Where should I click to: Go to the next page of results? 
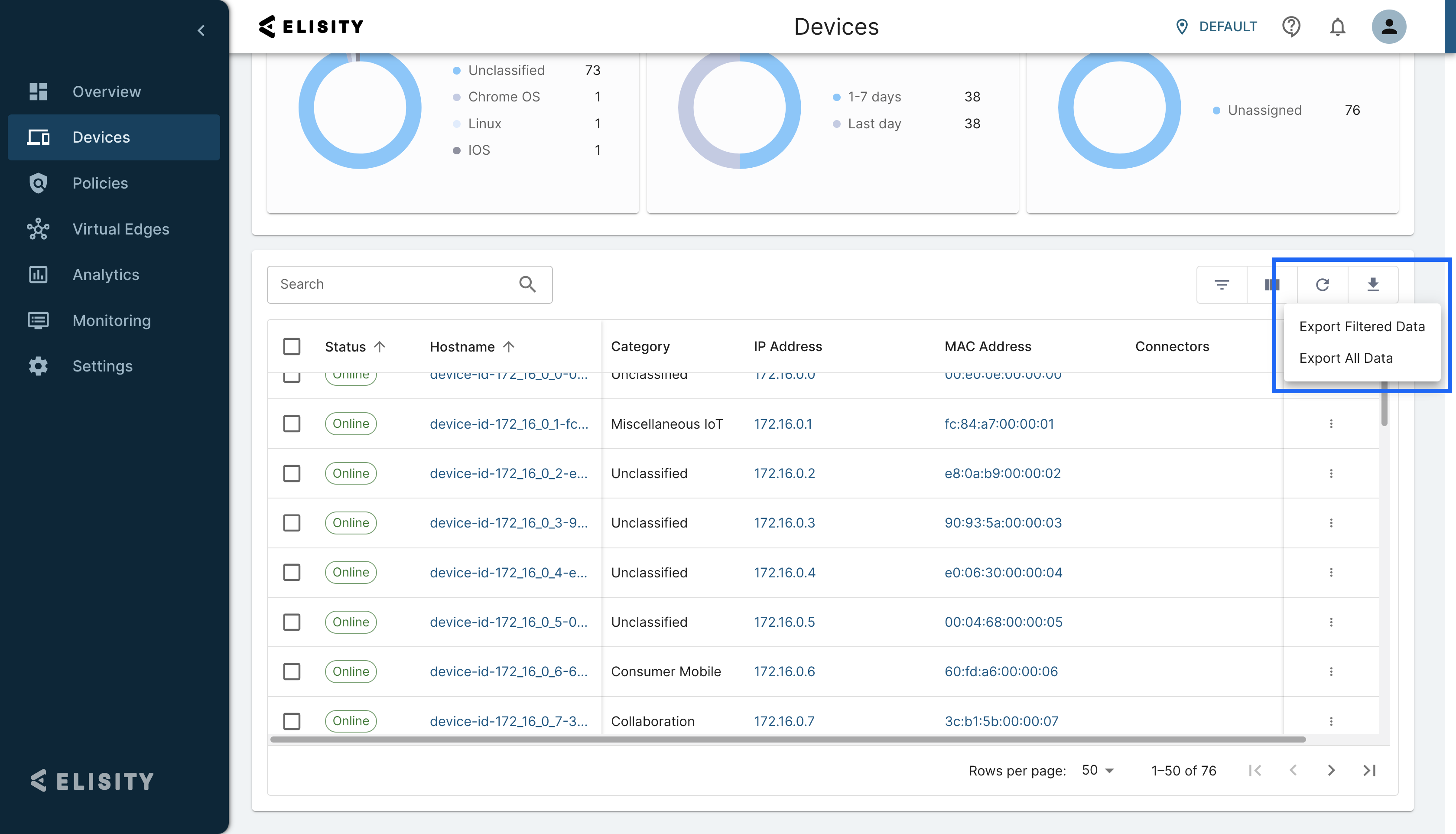pos(1331,770)
